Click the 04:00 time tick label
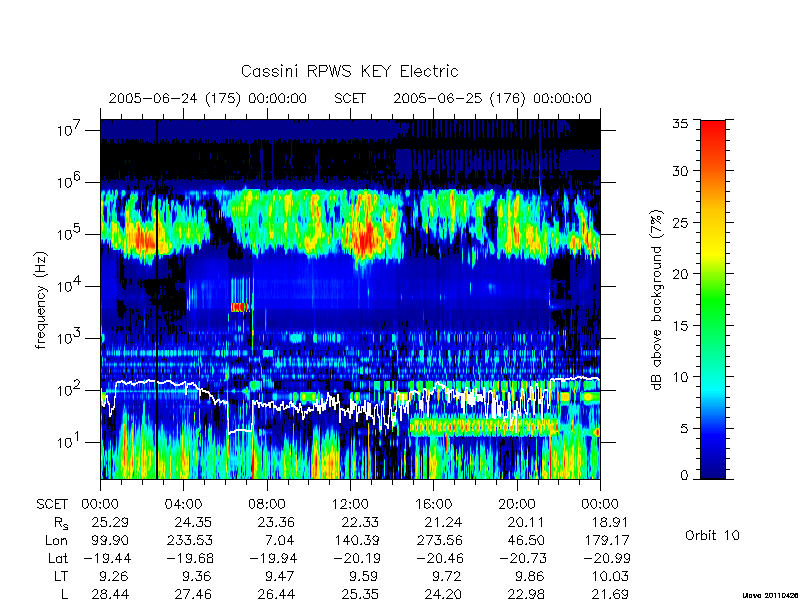 [183, 505]
